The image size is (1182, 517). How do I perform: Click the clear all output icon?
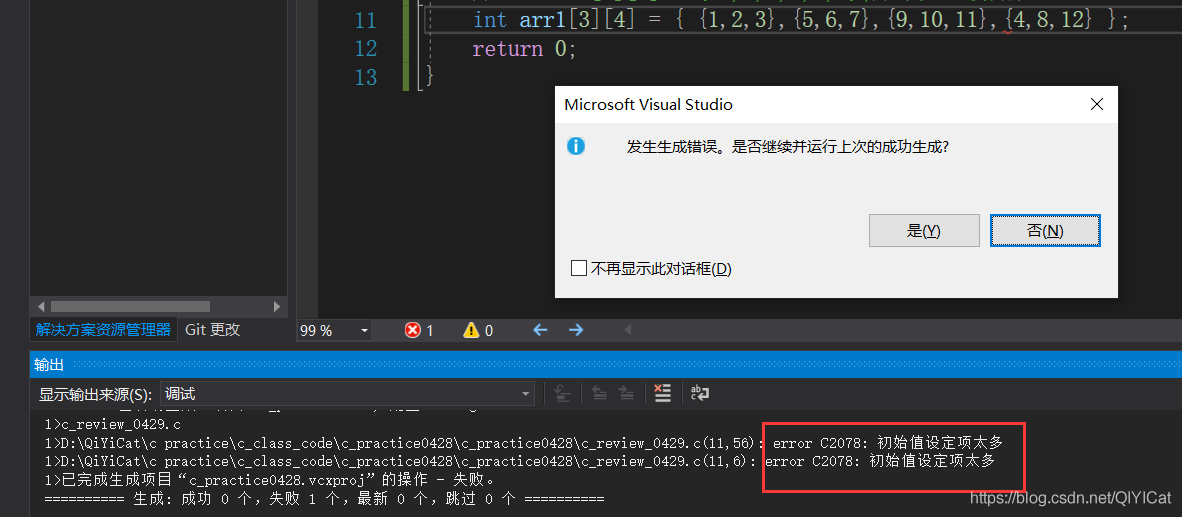pyautogui.click(x=662, y=393)
